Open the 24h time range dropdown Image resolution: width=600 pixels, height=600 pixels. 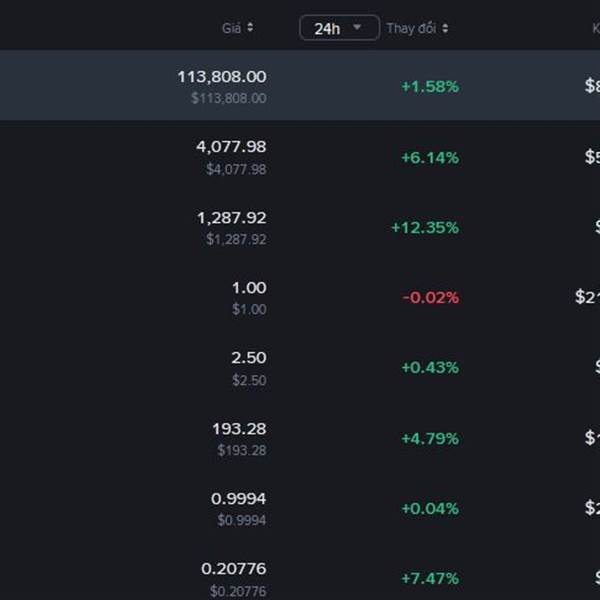point(339,28)
